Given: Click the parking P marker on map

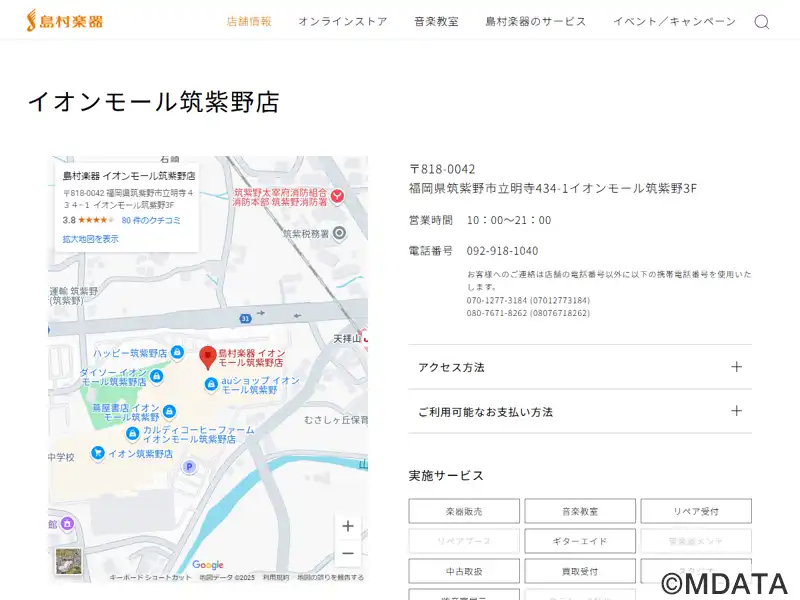Looking at the screenshot, I should point(189,466).
